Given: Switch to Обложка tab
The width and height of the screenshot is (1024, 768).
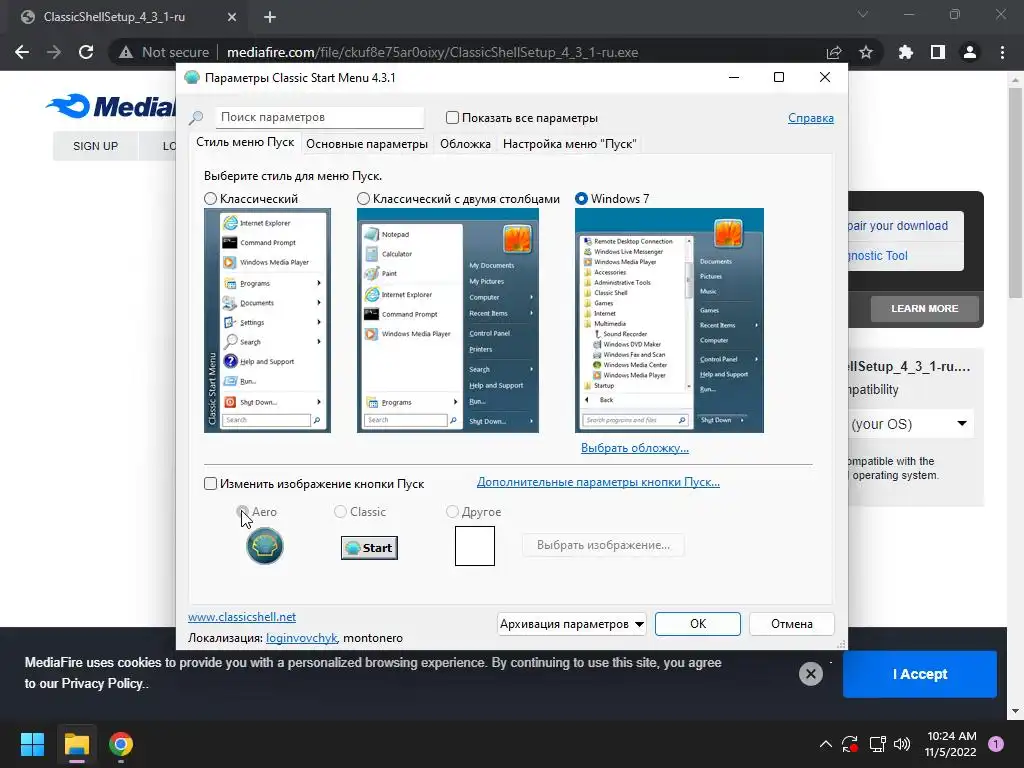Looking at the screenshot, I should tap(465, 144).
